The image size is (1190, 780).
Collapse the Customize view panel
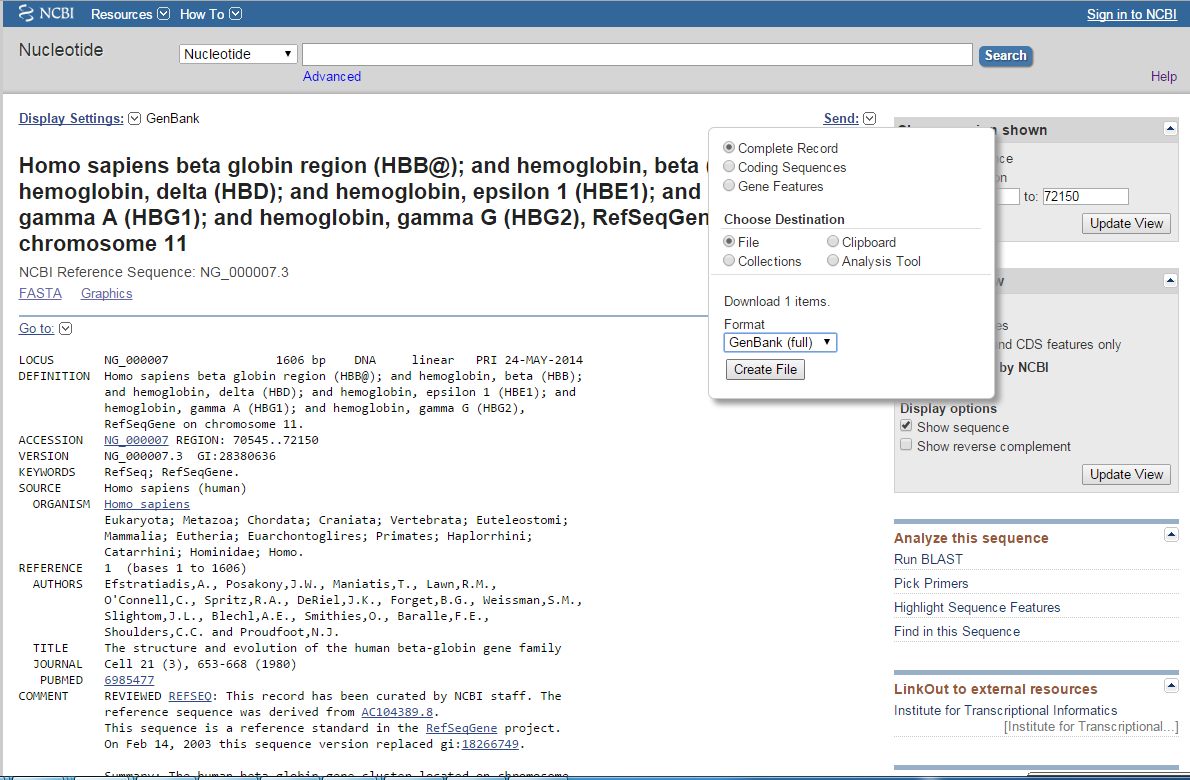(x=1170, y=281)
